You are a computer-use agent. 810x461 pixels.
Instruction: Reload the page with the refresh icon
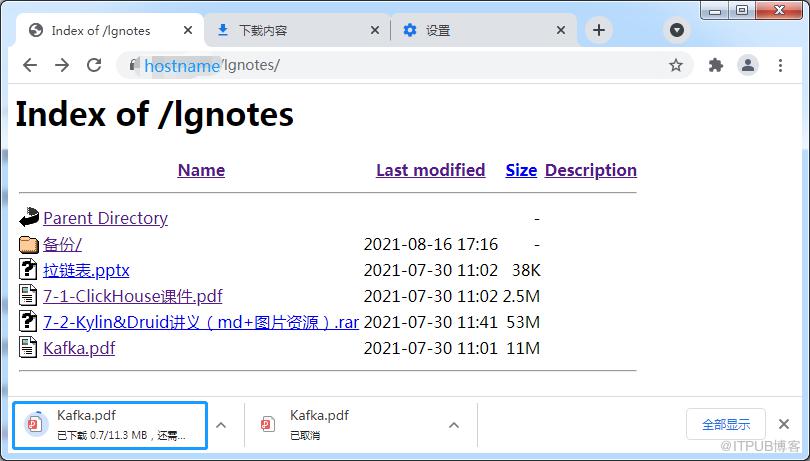(94, 65)
